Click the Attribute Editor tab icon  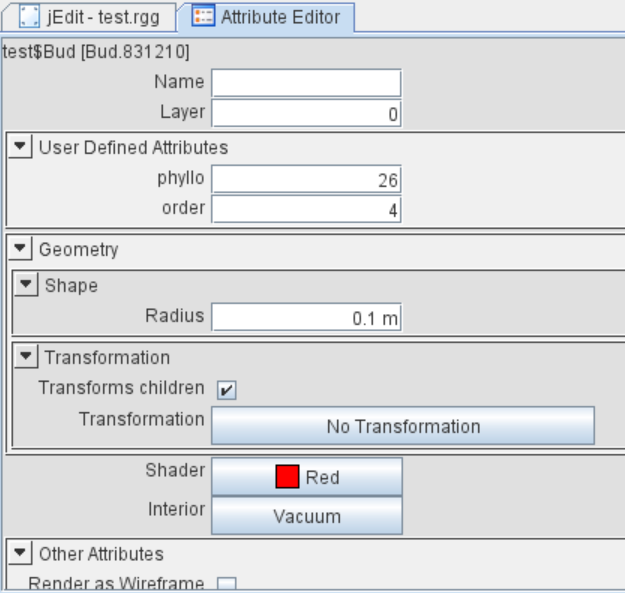coord(203,17)
